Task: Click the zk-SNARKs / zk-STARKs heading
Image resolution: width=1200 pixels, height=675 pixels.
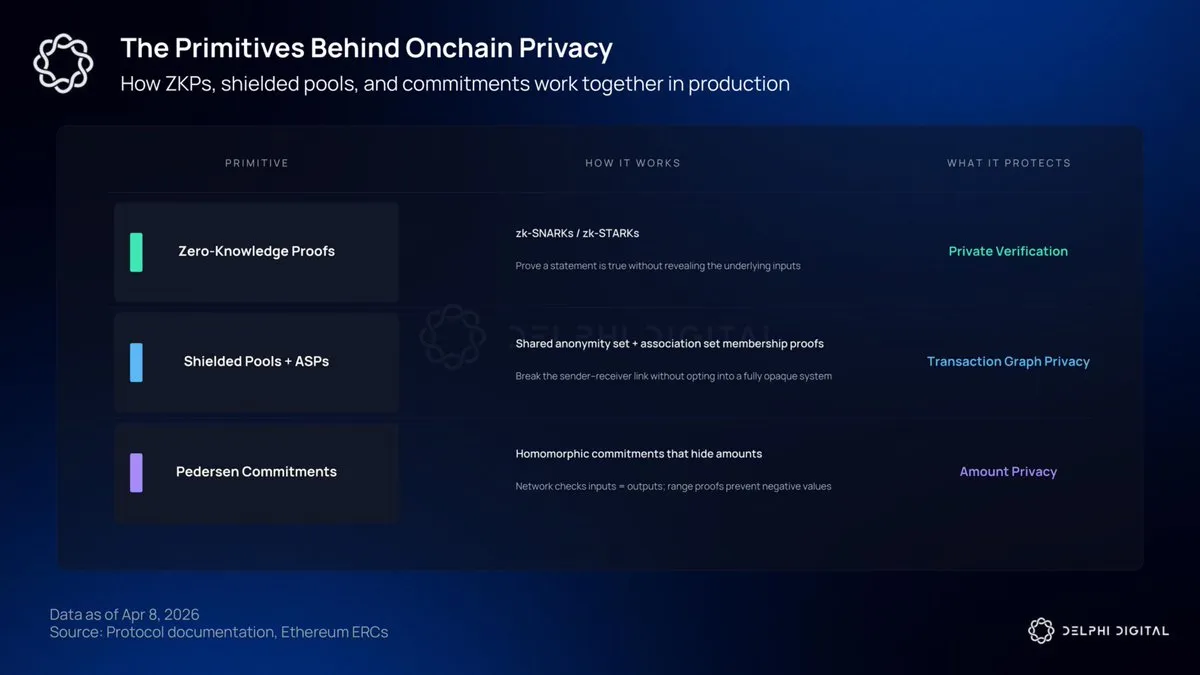Action: (577, 233)
